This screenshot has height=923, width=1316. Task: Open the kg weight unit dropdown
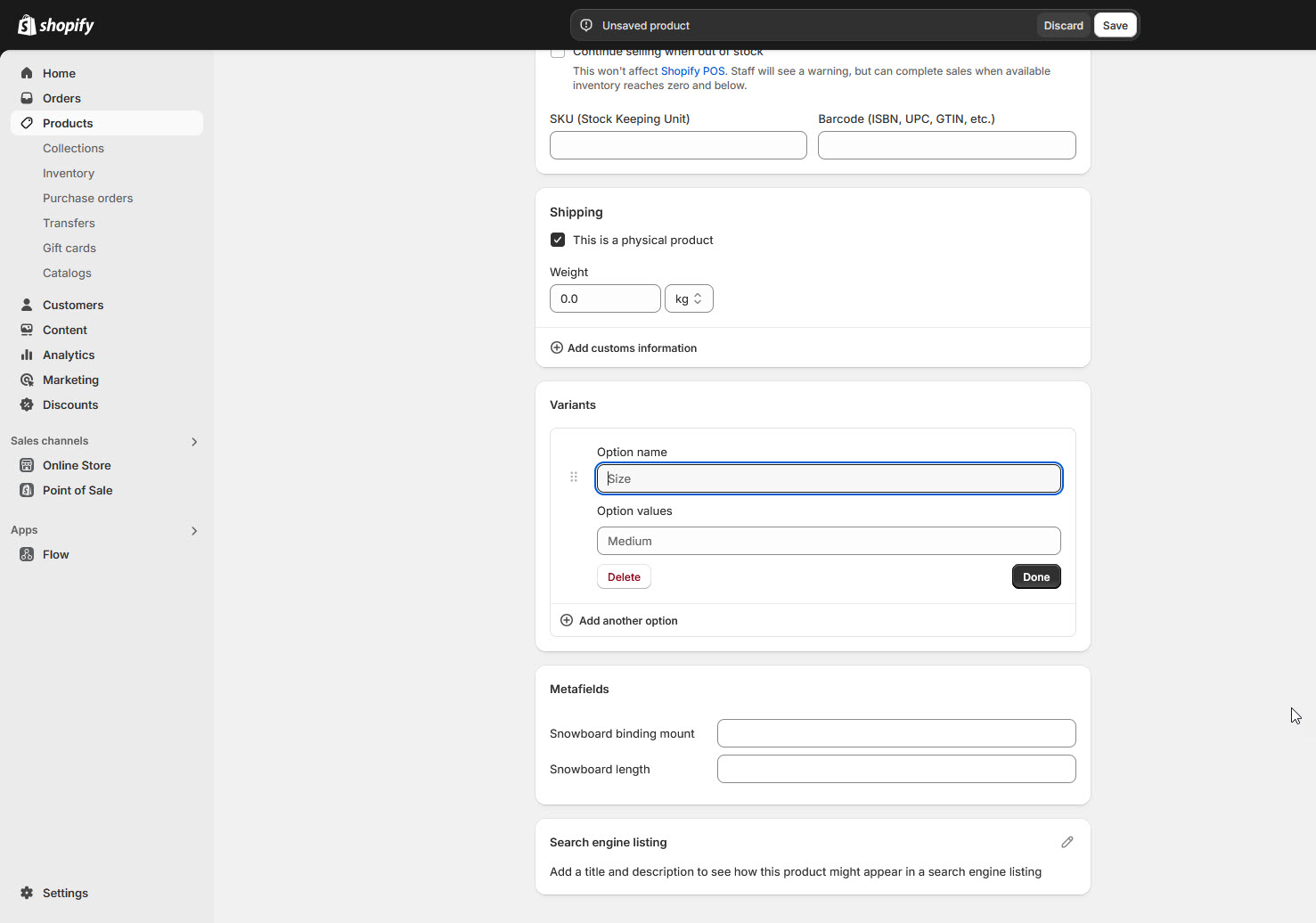(x=689, y=298)
